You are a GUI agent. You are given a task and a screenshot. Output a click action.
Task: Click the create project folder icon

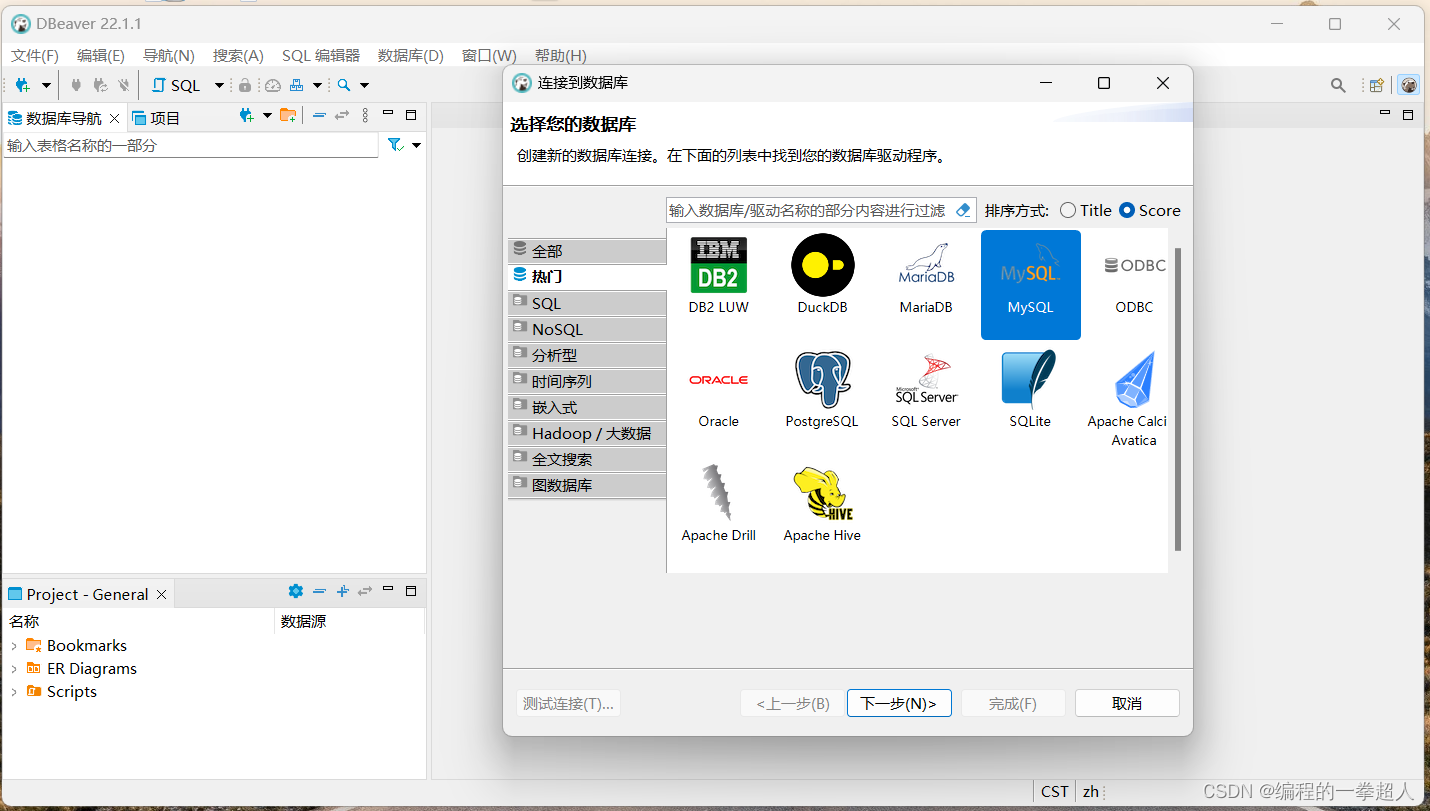tap(288, 115)
